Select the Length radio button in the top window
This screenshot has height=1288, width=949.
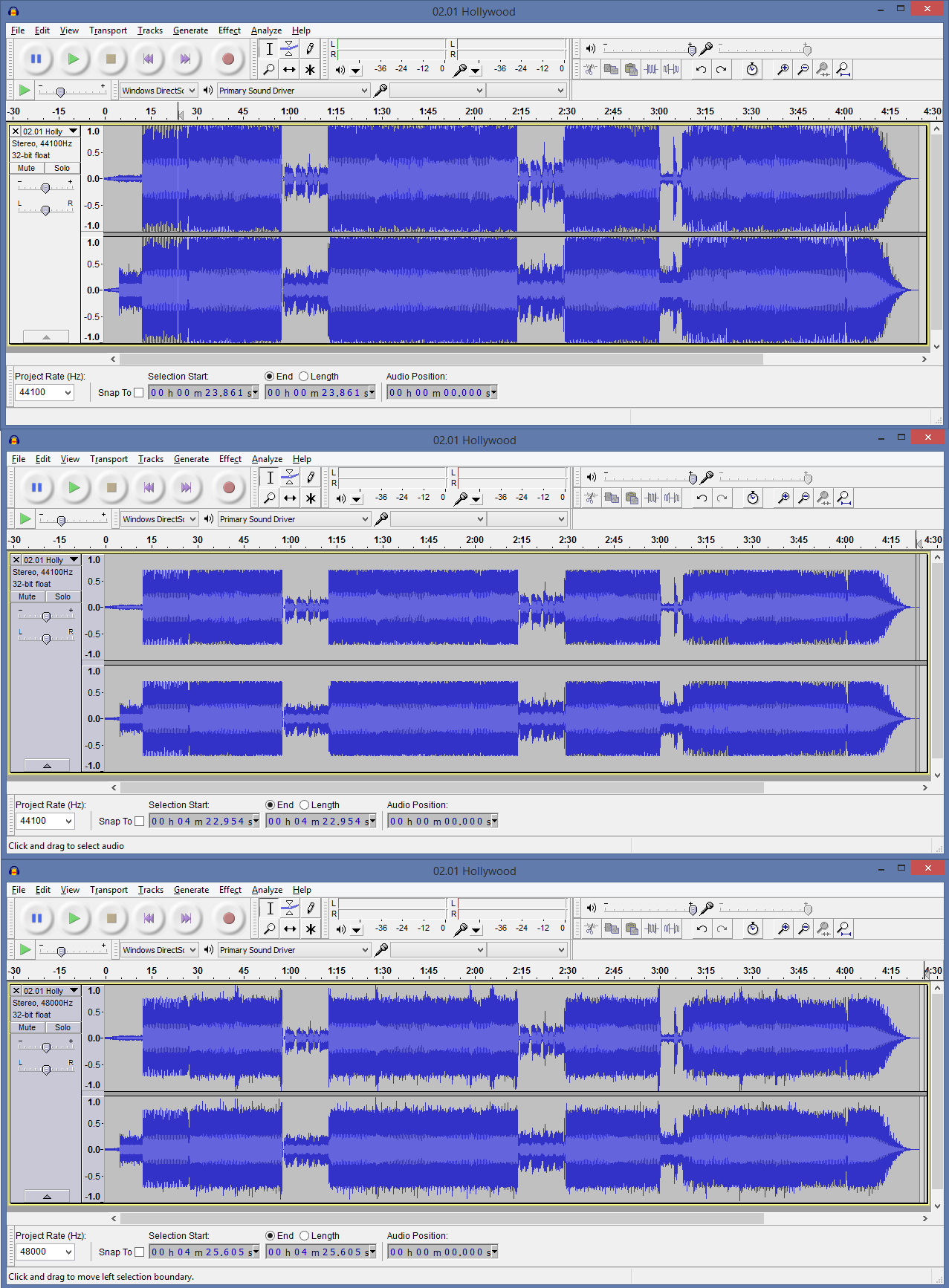tap(303, 377)
